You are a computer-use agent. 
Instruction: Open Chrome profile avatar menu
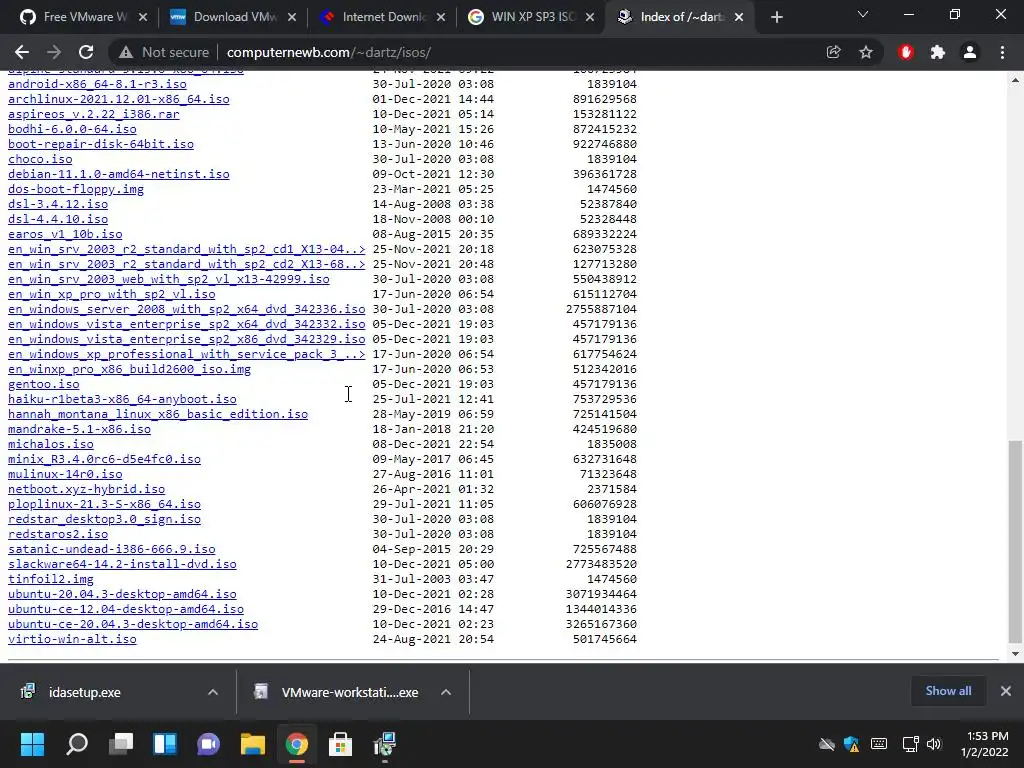click(970, 52)
